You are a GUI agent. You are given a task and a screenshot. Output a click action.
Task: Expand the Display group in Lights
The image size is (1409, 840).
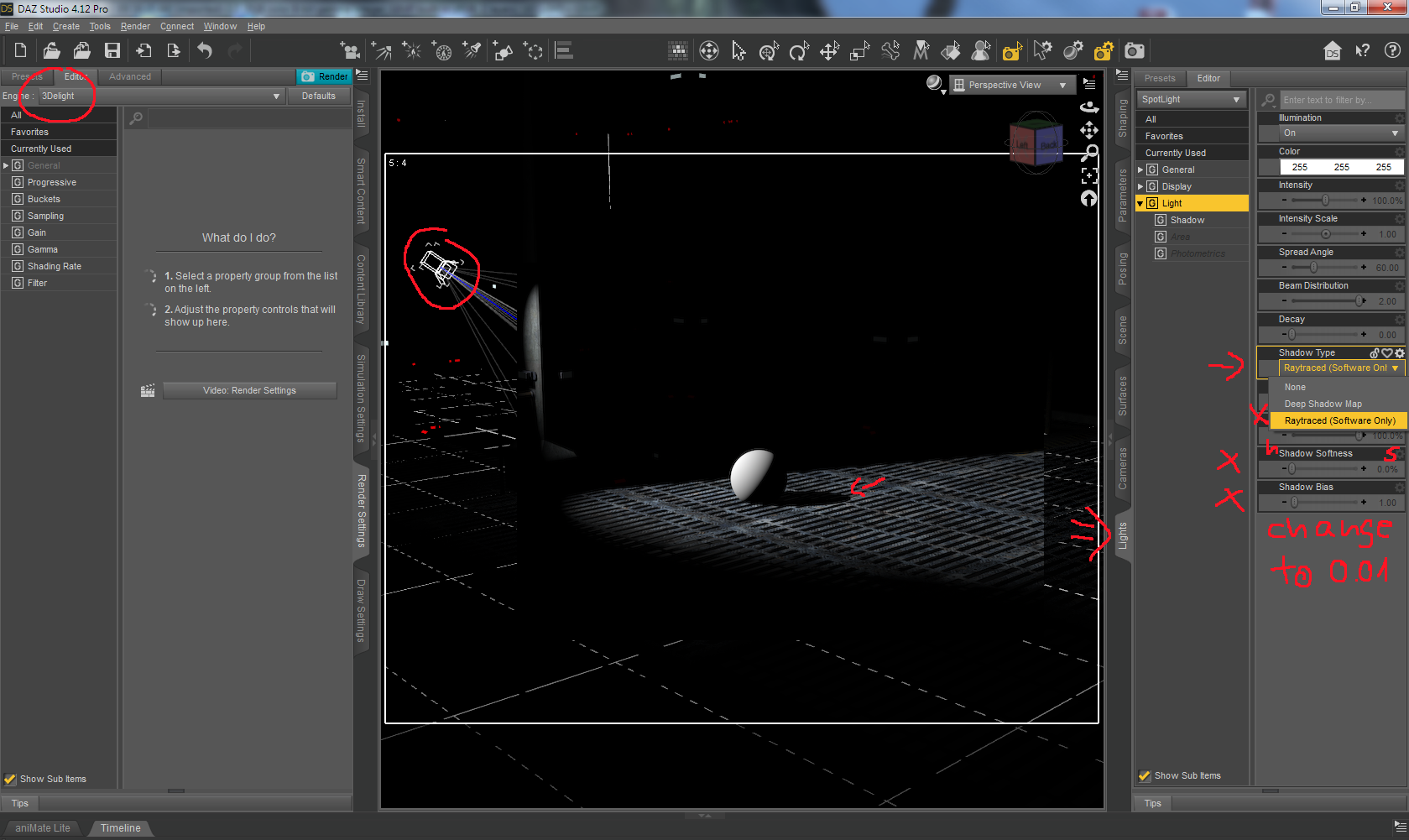1140,186
